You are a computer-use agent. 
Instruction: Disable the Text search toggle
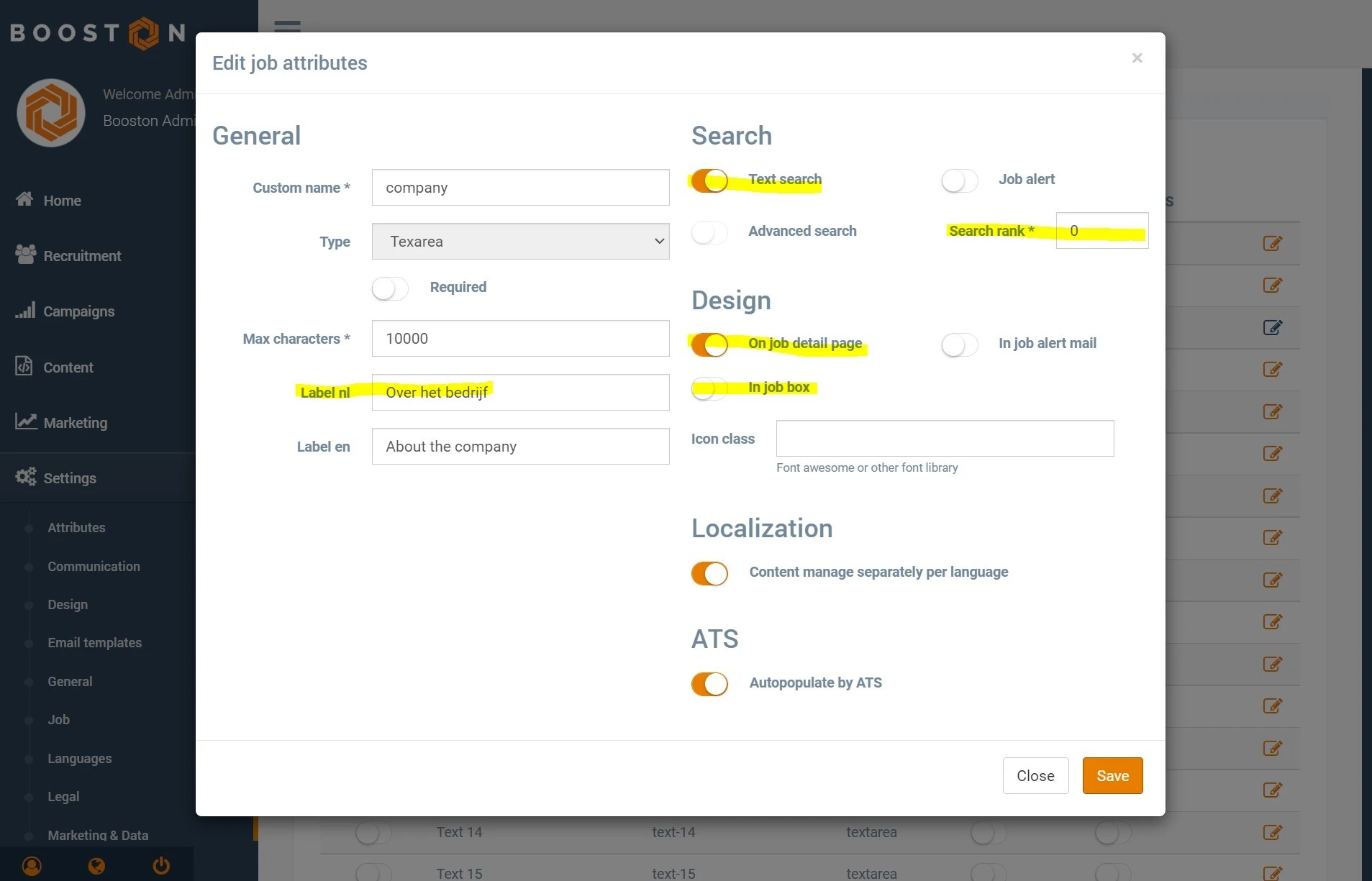coord(709,180)
